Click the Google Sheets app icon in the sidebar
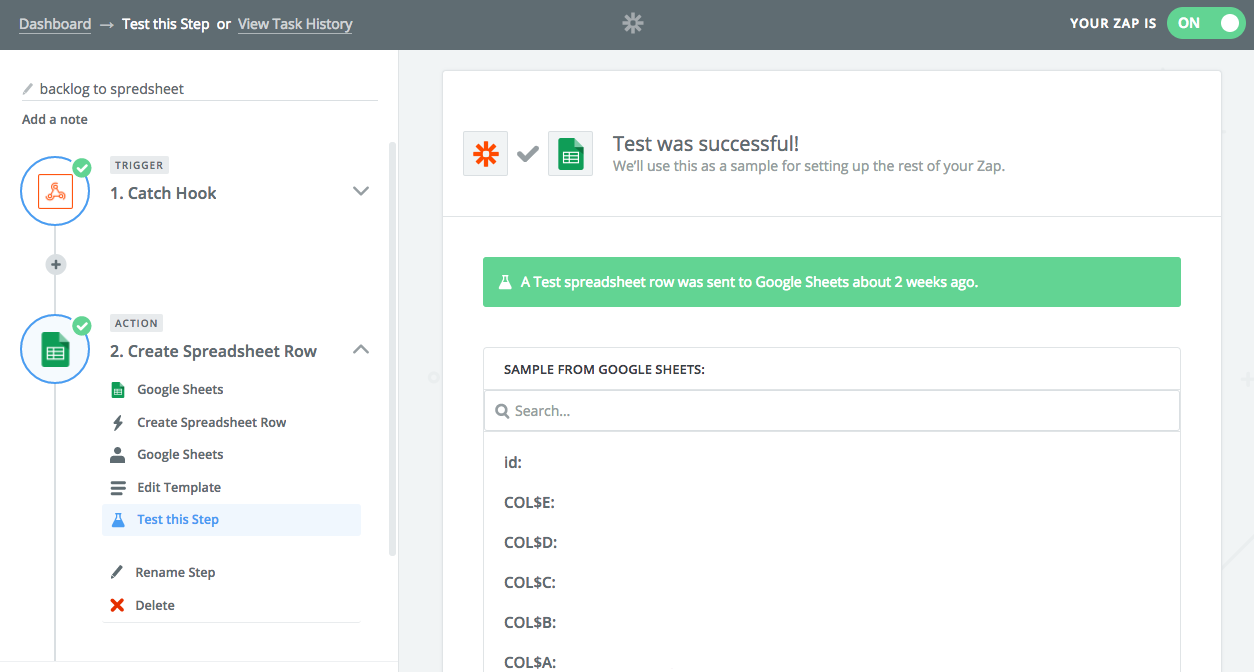Image resolution: width=1254 pixels, height=672 pixels. [x=119, y=389]
